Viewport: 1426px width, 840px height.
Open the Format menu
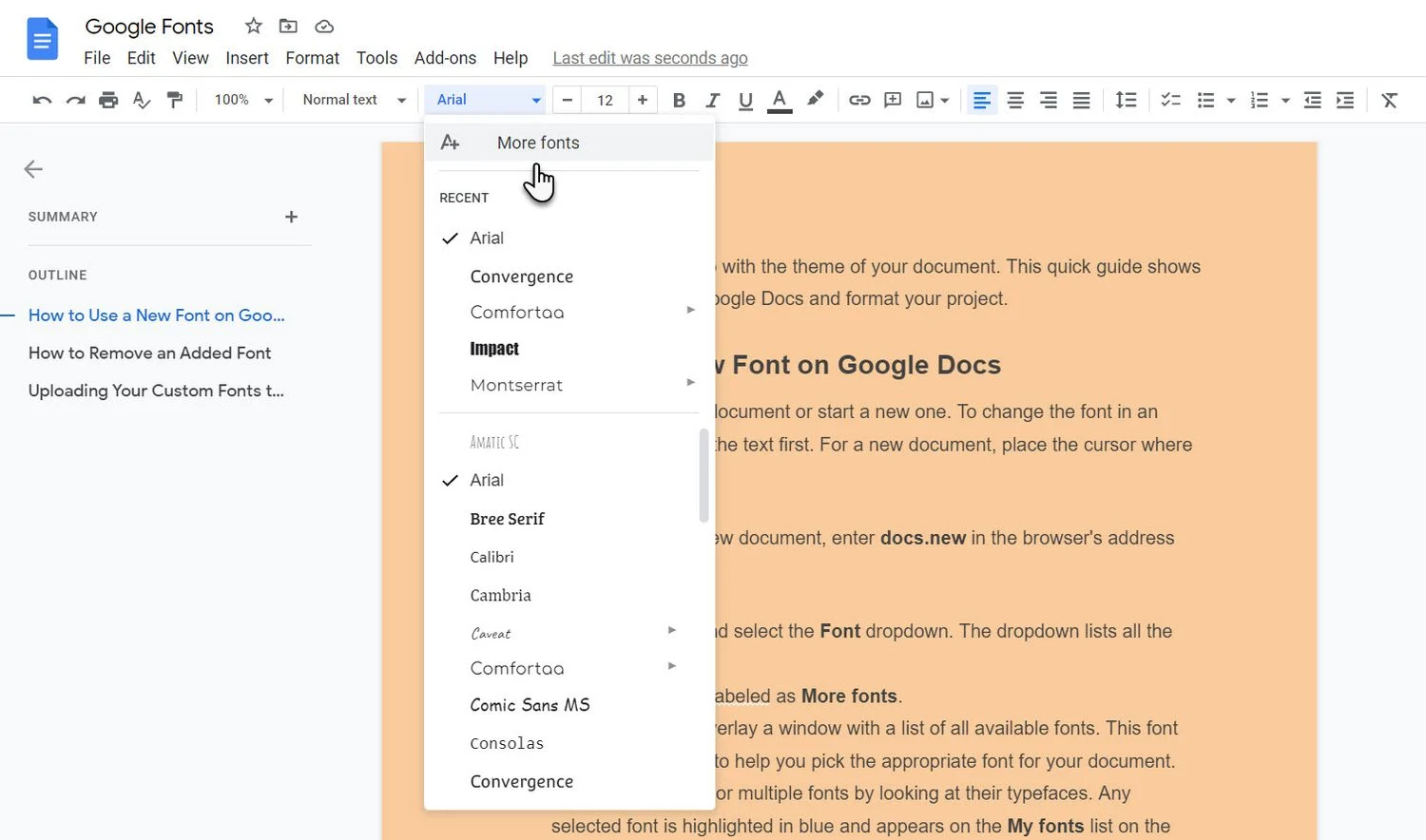click(313, 58)
